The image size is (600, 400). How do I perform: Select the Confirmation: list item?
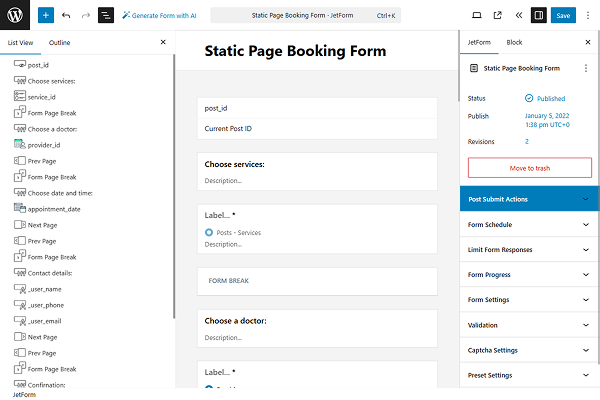(x=46, y=385)
